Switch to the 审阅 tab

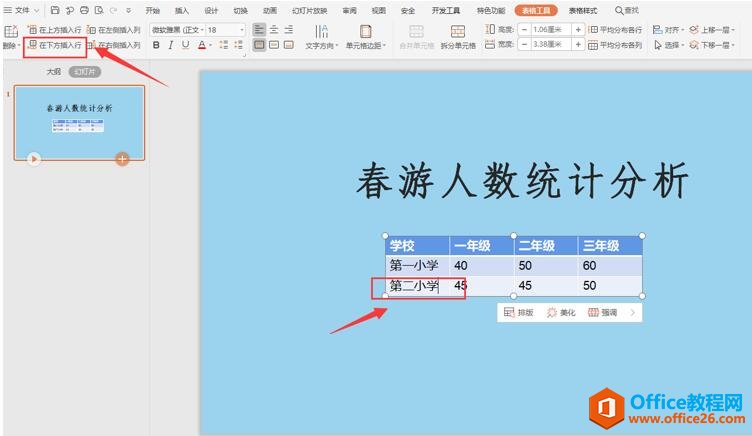pyautogui.click(x=349, y=10)
